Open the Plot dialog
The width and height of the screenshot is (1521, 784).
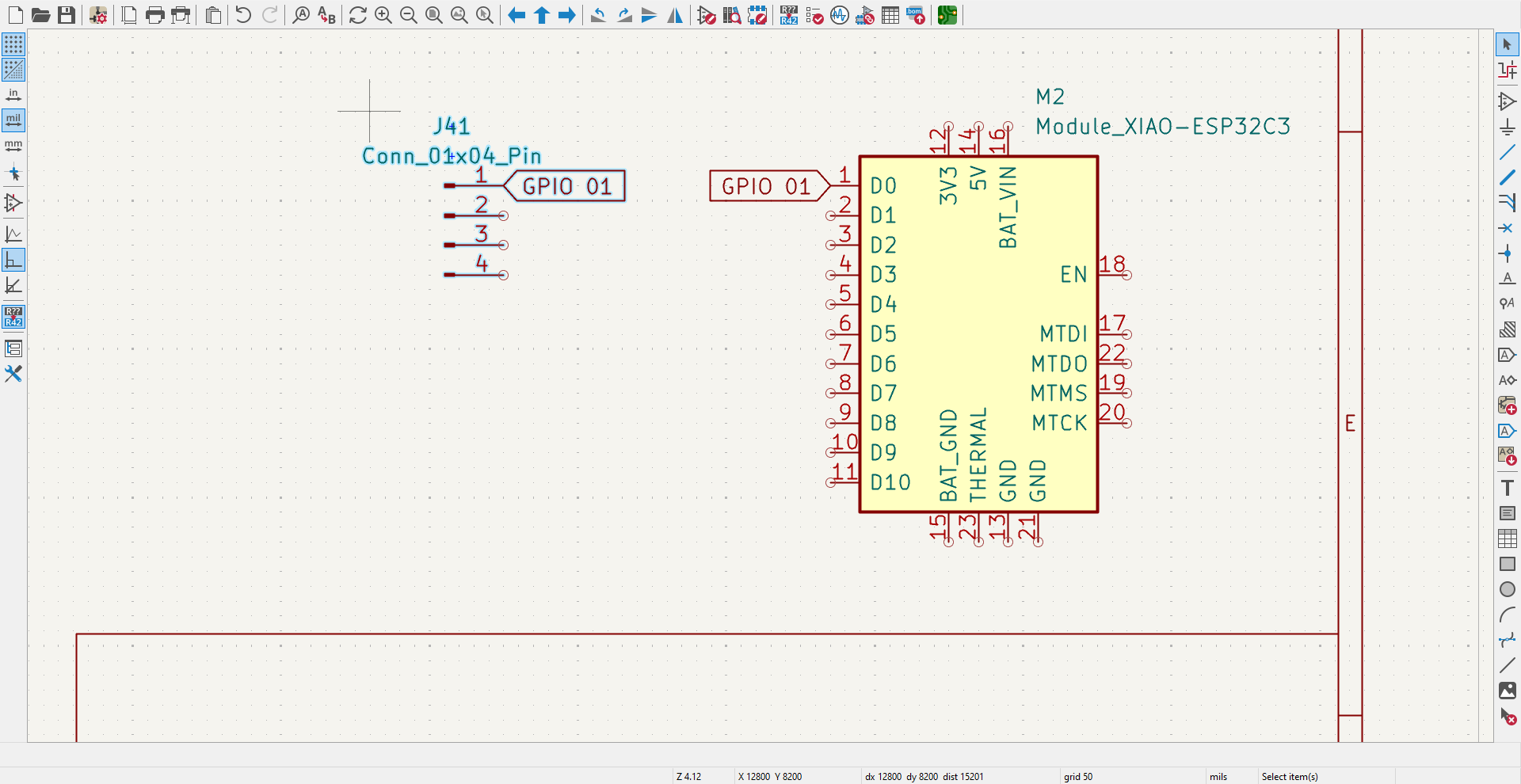click(x=181, y=15)
